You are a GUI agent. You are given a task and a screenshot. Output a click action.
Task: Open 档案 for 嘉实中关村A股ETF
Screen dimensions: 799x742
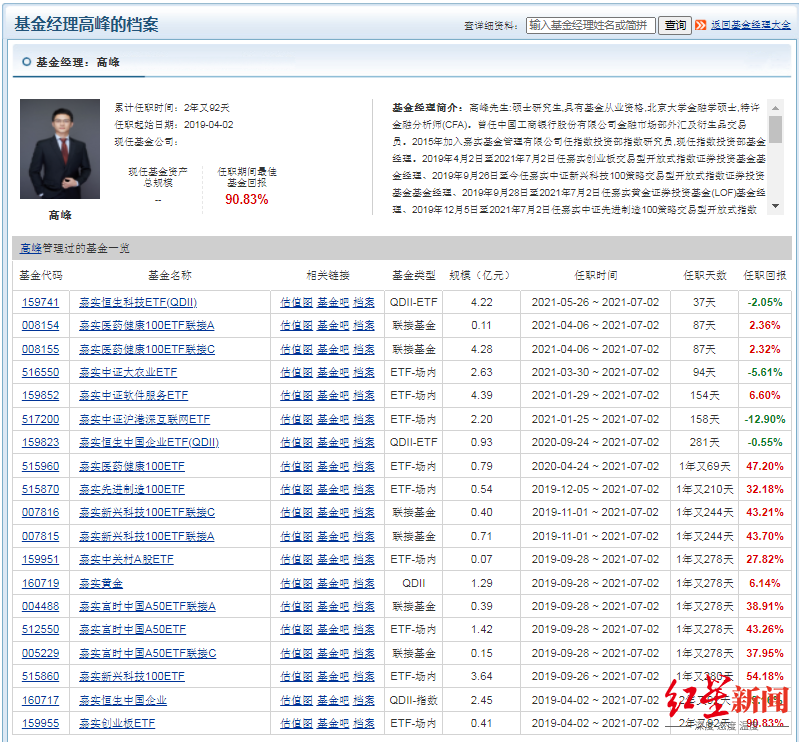tap(364, 560)
